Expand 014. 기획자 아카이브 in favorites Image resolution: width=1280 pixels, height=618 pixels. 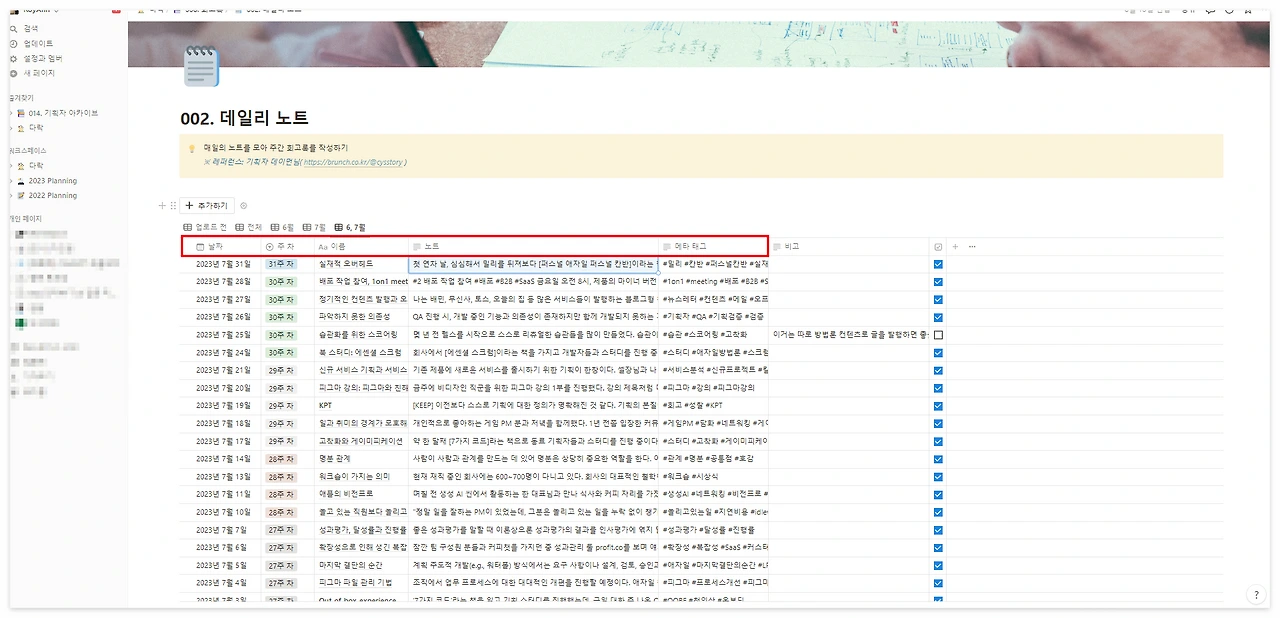click(10, 113)
